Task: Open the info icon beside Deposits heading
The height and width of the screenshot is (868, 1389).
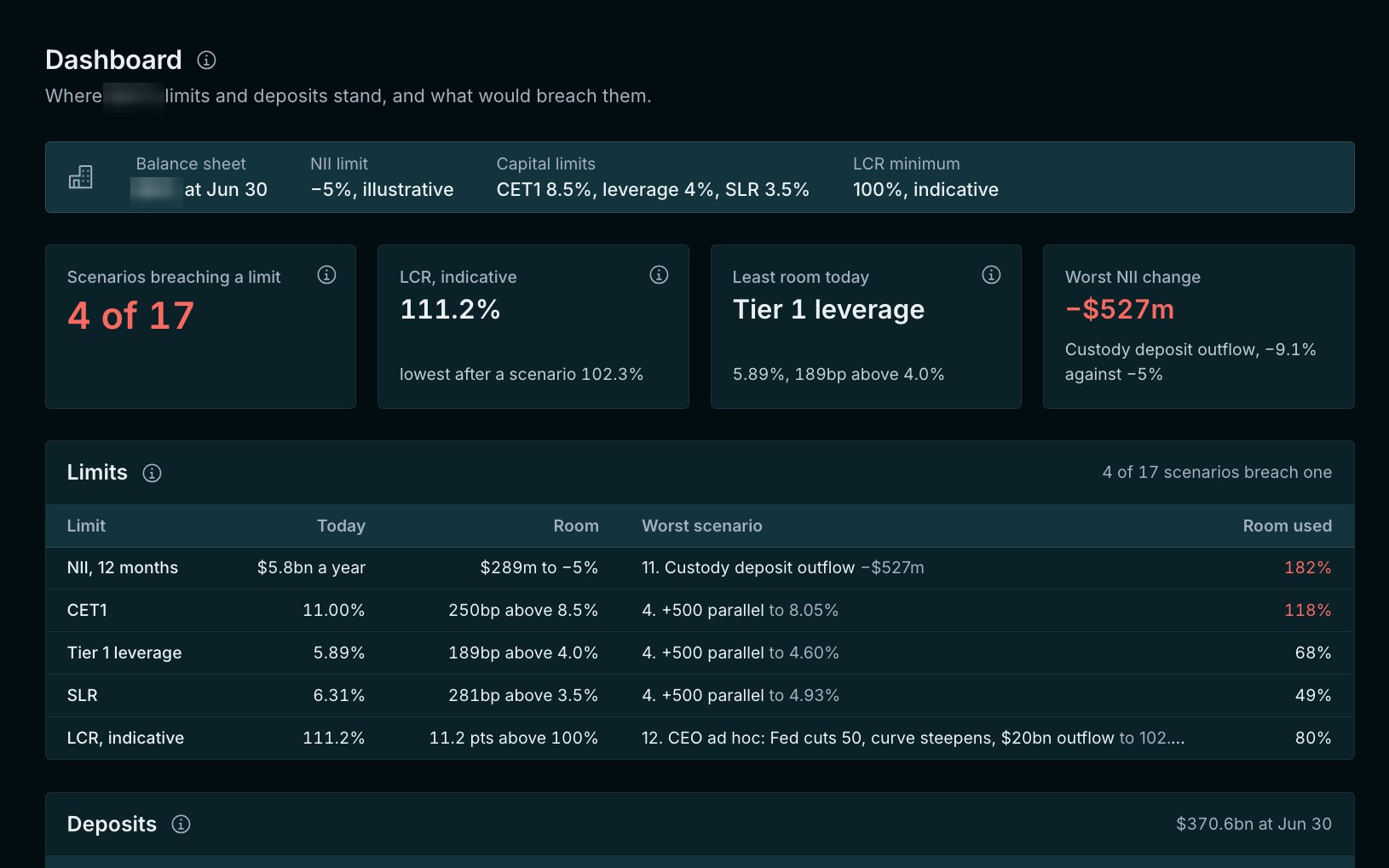Action: click(181, 824)
